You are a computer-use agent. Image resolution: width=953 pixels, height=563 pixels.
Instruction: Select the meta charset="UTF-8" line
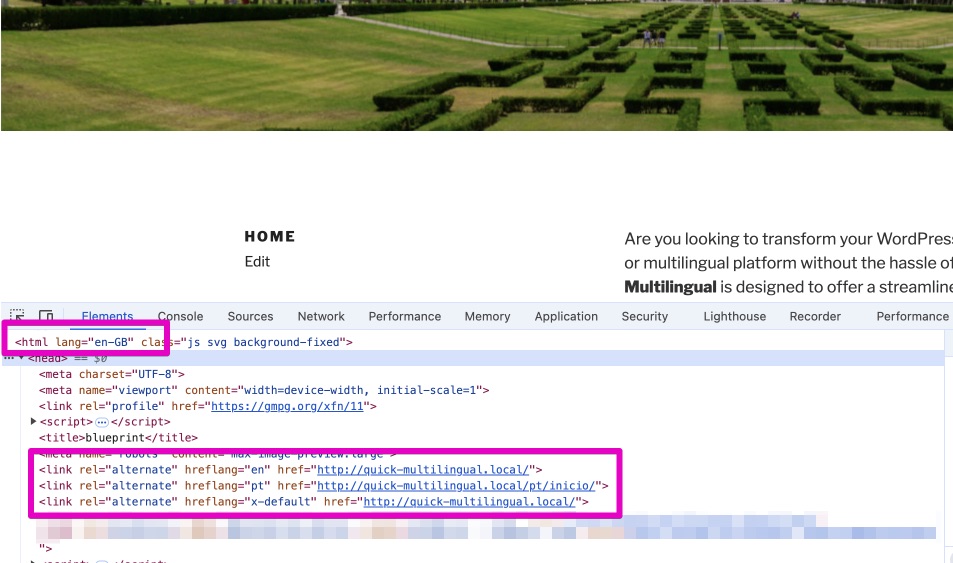coord(112,374)
